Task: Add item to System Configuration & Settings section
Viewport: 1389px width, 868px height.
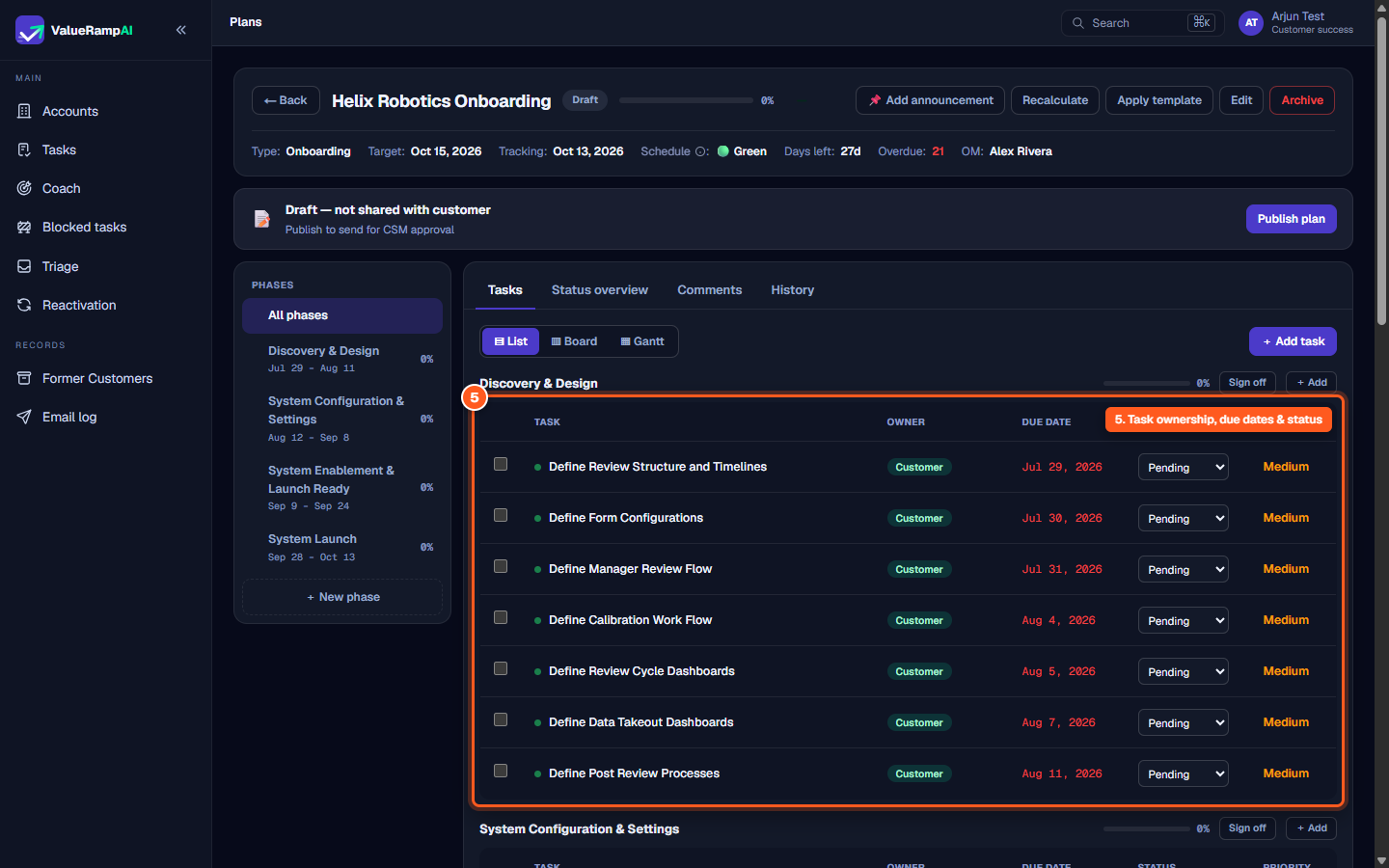Action: 1312,828
